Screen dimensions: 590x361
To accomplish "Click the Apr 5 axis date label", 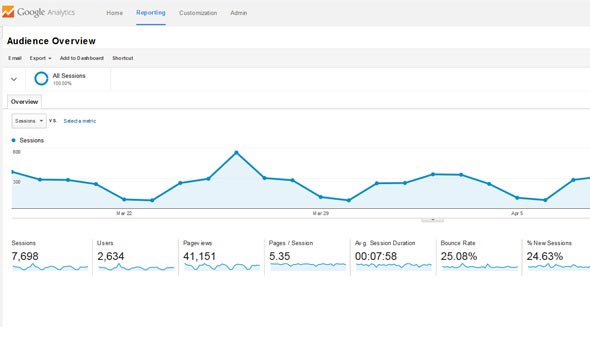I will pos(517,213).
